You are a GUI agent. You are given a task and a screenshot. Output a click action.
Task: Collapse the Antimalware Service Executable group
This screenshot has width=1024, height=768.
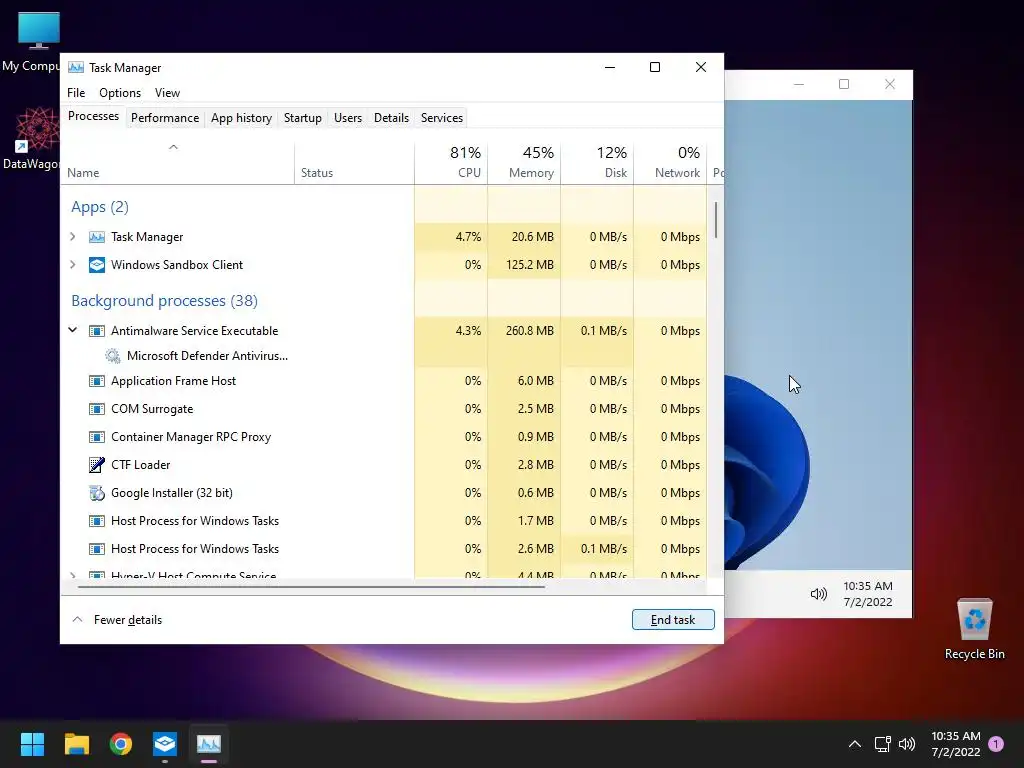[x=72, y=330]
